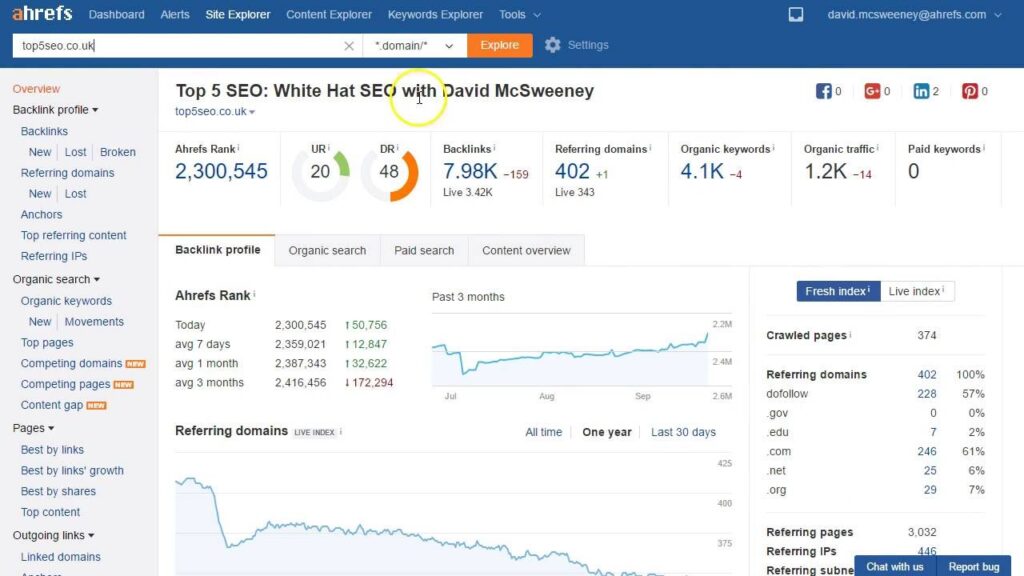Select All time range for Referring domains
Viewport: 1024px width, 576px height.
point(543,432)
